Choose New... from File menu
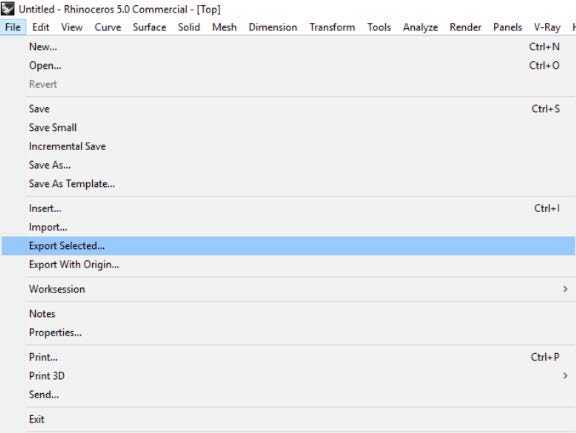 coord(288,47)
